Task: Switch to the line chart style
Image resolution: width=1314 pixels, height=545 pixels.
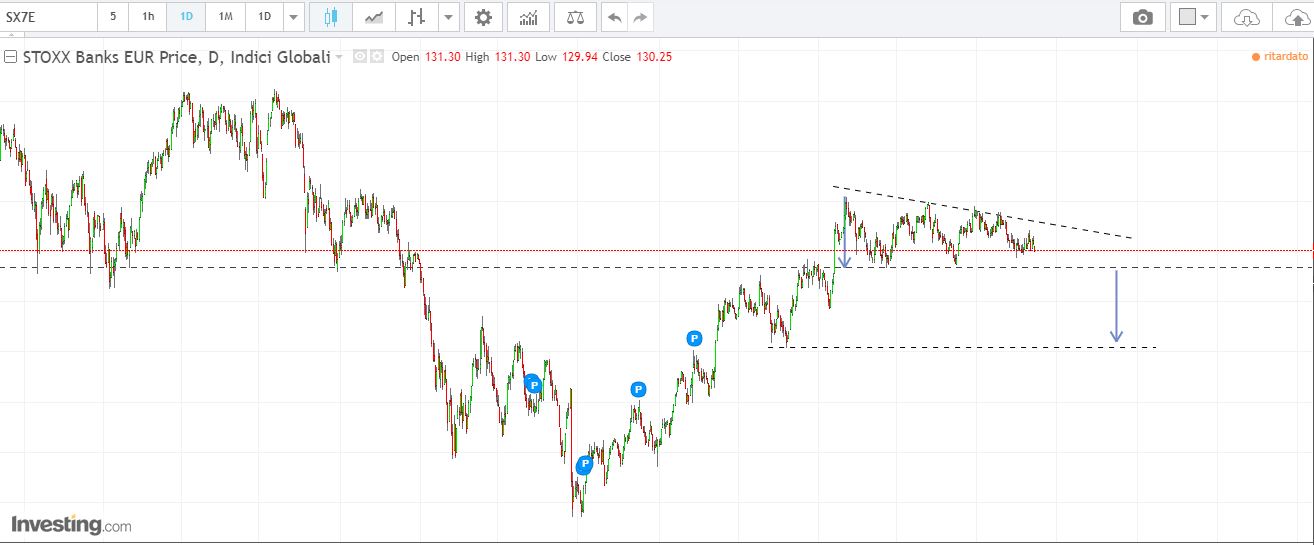Action: (374, 17)
